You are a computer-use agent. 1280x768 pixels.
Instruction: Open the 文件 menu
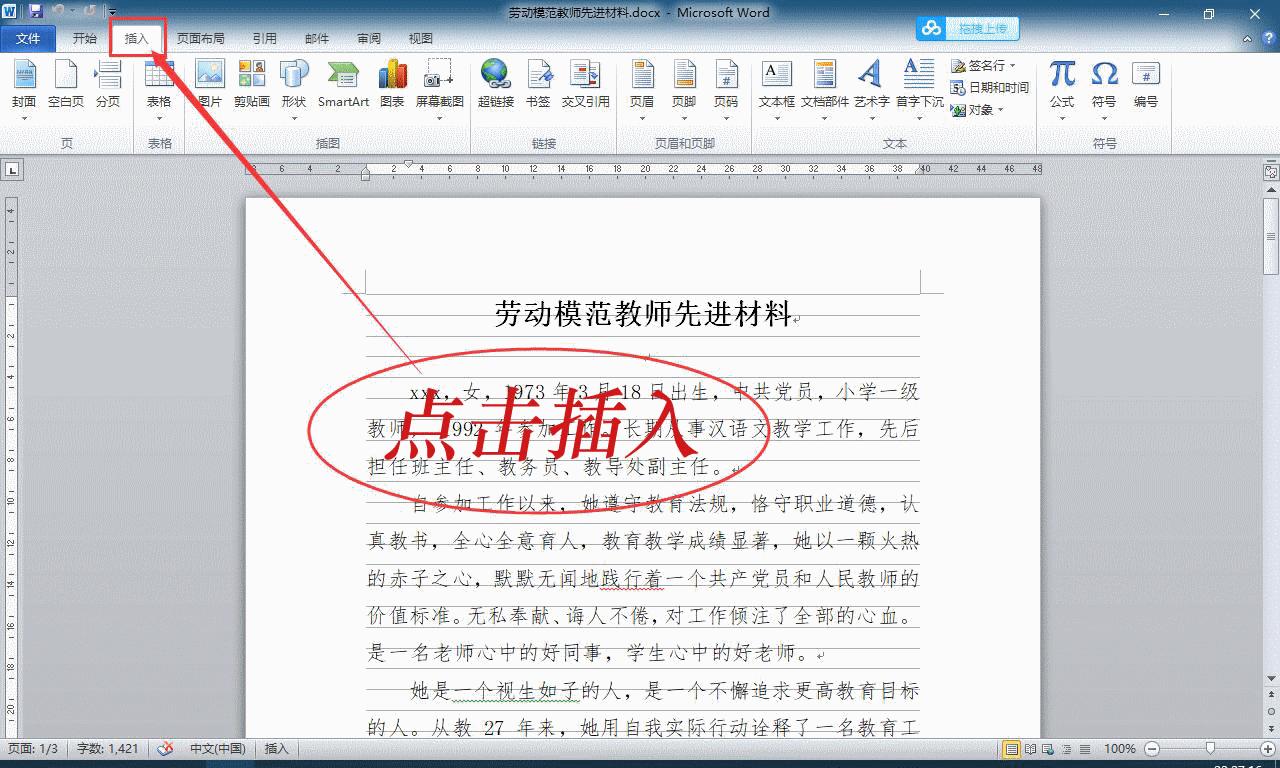tap(29, 38)
